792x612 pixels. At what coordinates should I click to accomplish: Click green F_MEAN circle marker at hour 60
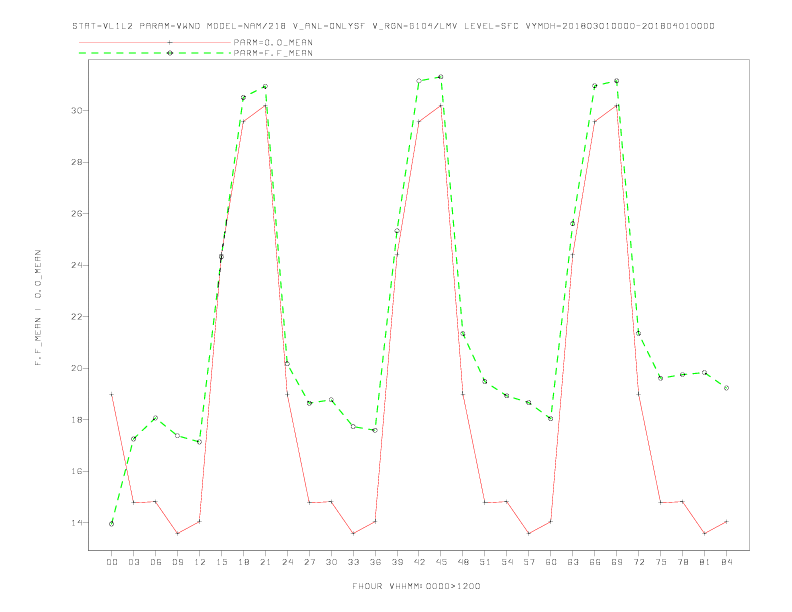click(x=551, y=419)
